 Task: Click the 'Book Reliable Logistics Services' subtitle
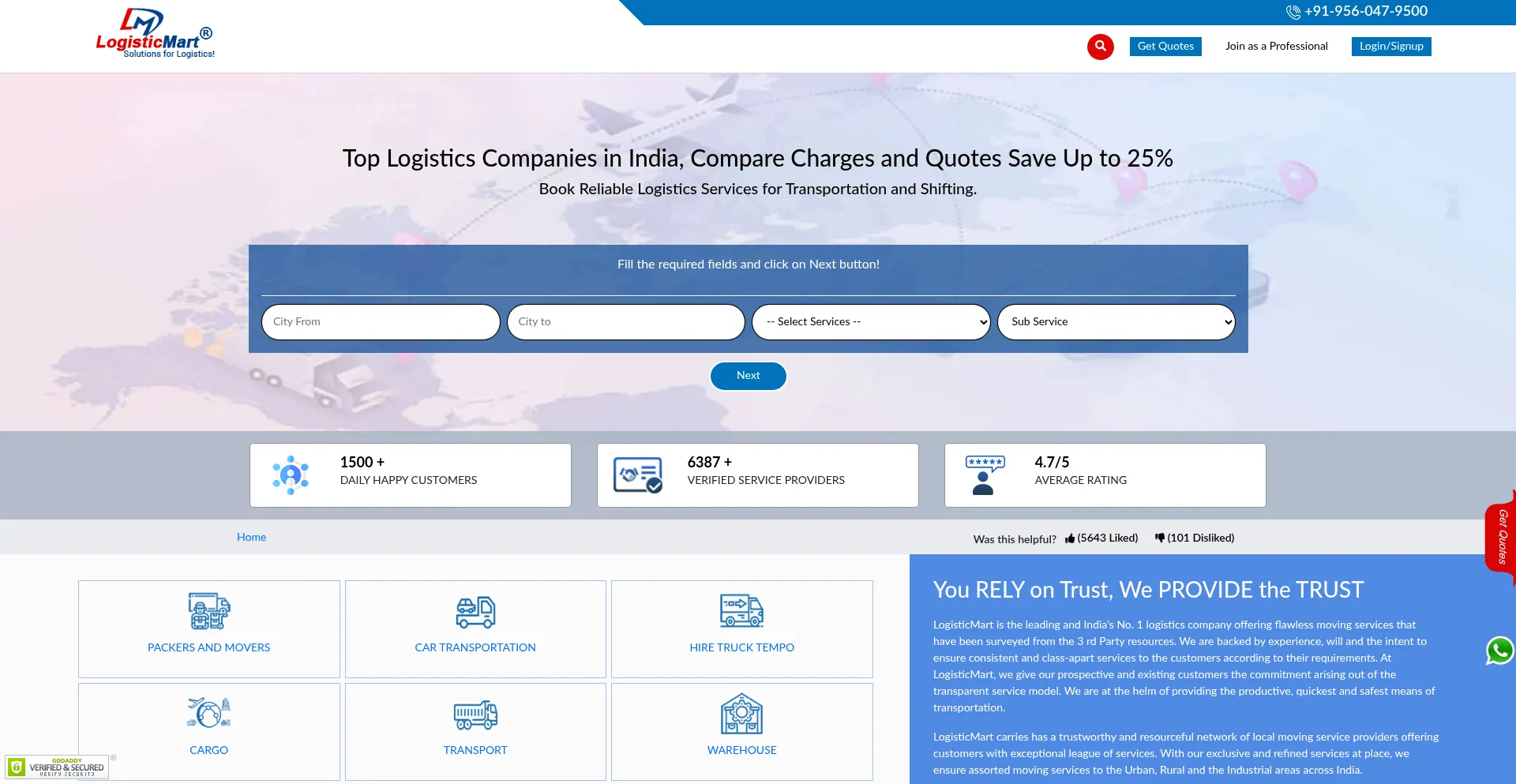[x=758, y=189]
